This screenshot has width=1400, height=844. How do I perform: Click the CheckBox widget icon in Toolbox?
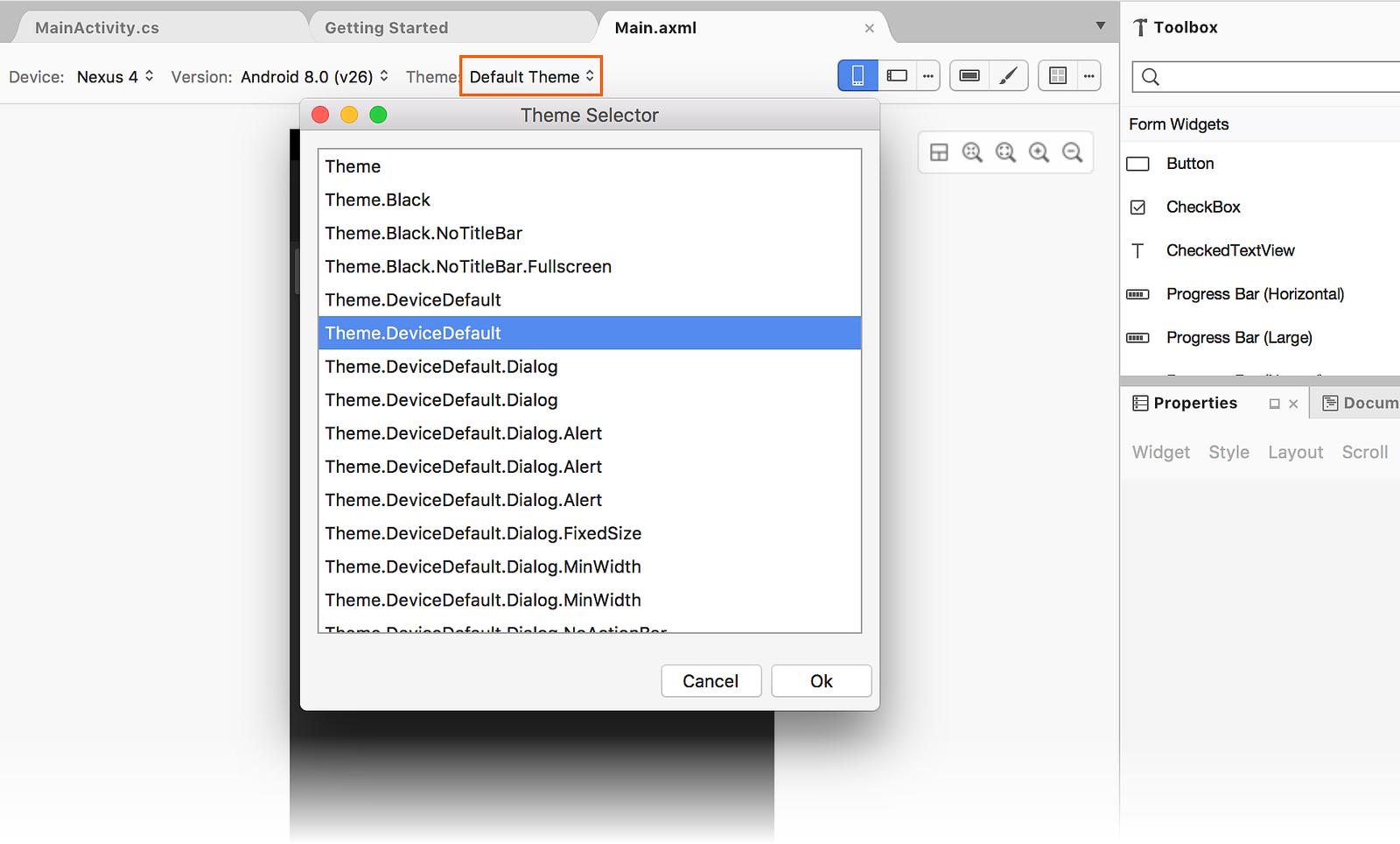click(1137, 207)
